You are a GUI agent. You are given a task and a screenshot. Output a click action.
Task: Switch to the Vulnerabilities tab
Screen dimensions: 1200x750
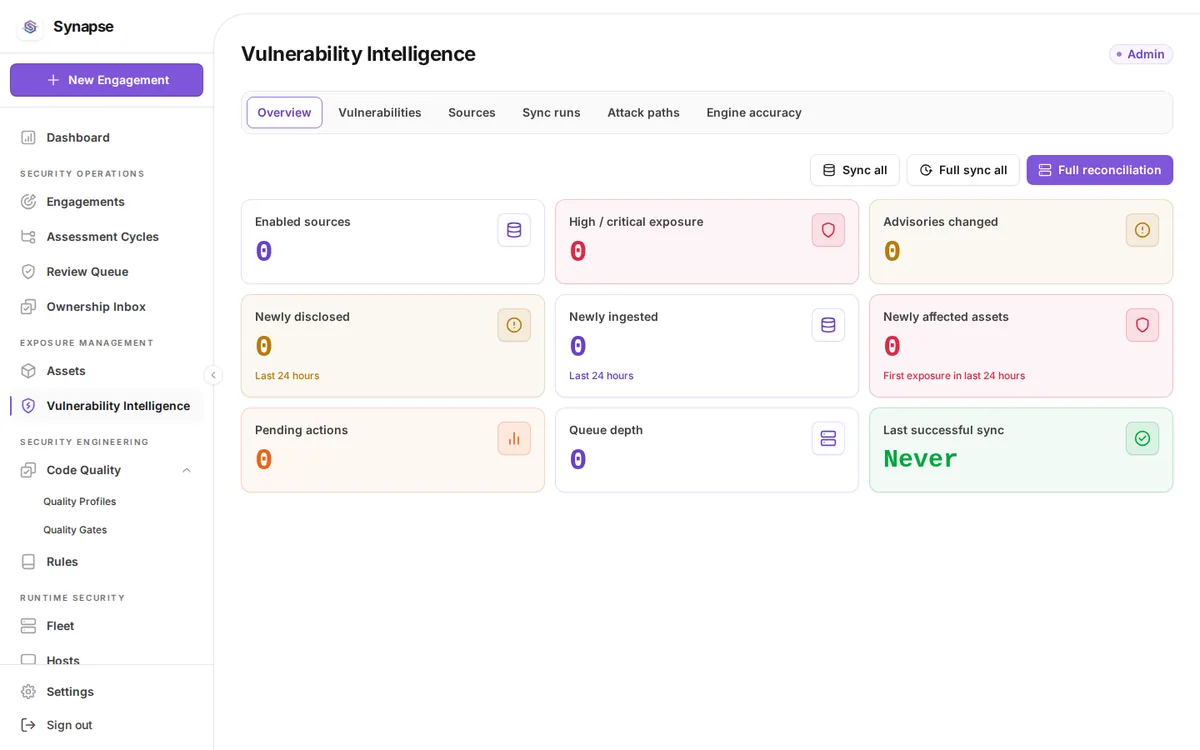click(x=380, y=112)
